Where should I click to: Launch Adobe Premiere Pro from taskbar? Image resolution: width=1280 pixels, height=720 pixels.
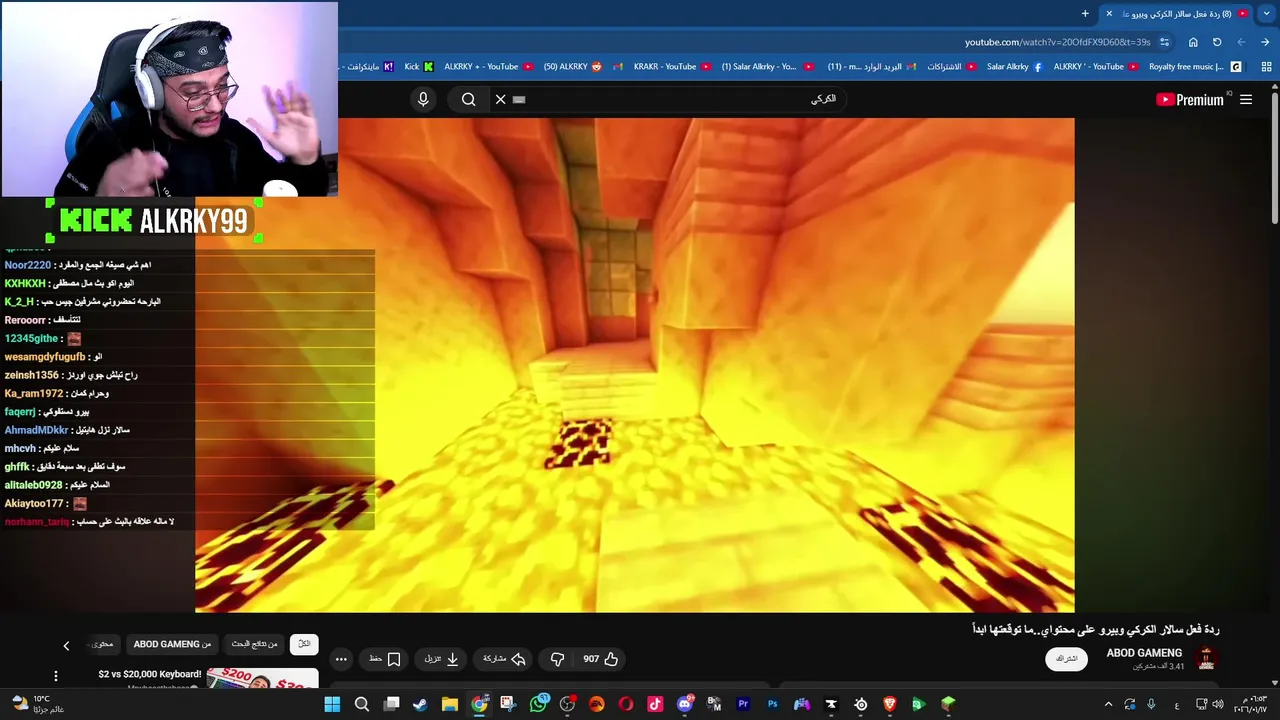click(x=743, y=704)
